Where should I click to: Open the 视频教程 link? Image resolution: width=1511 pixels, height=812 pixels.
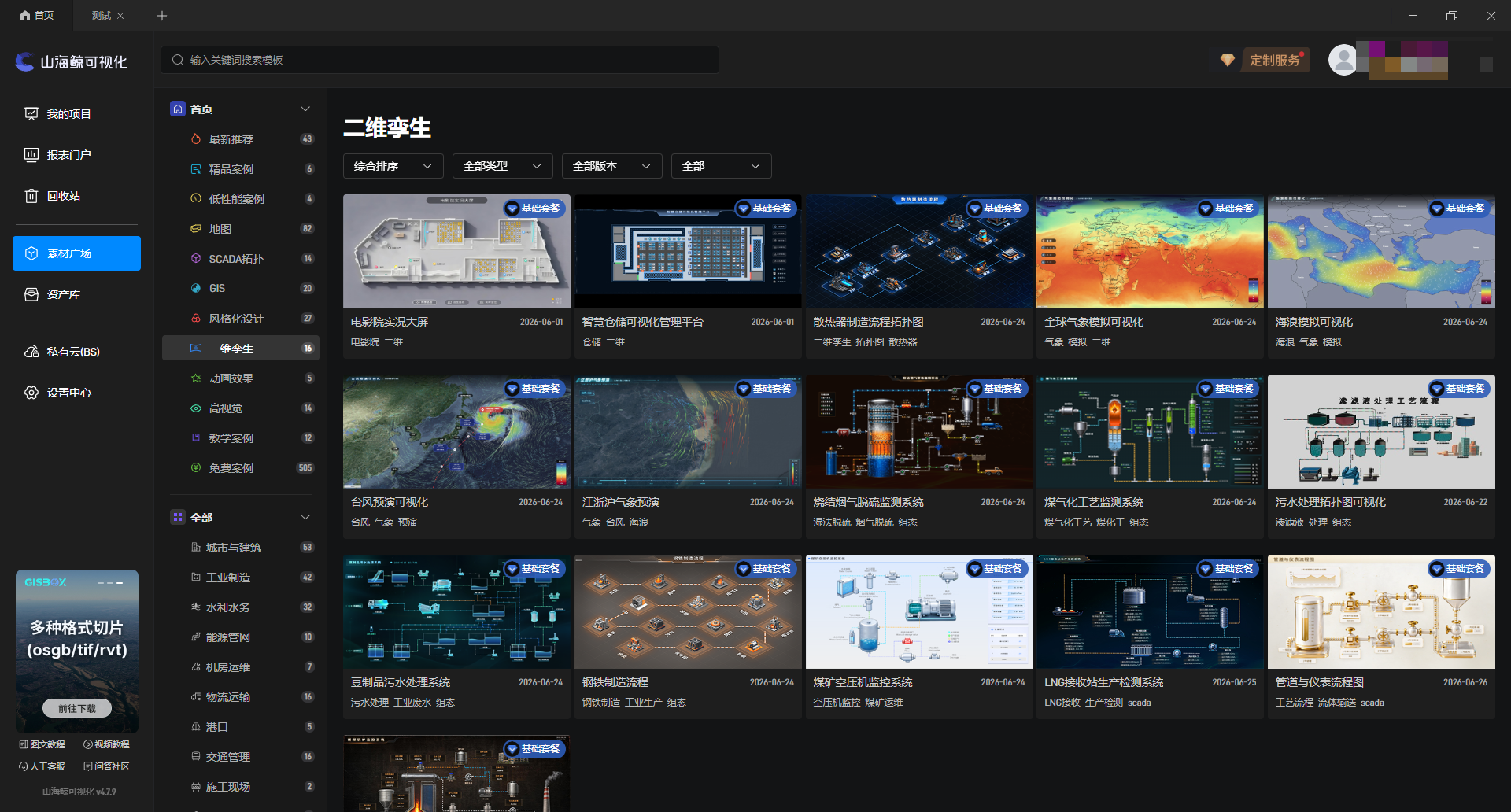pyautogui.click(x=106, y=744)
